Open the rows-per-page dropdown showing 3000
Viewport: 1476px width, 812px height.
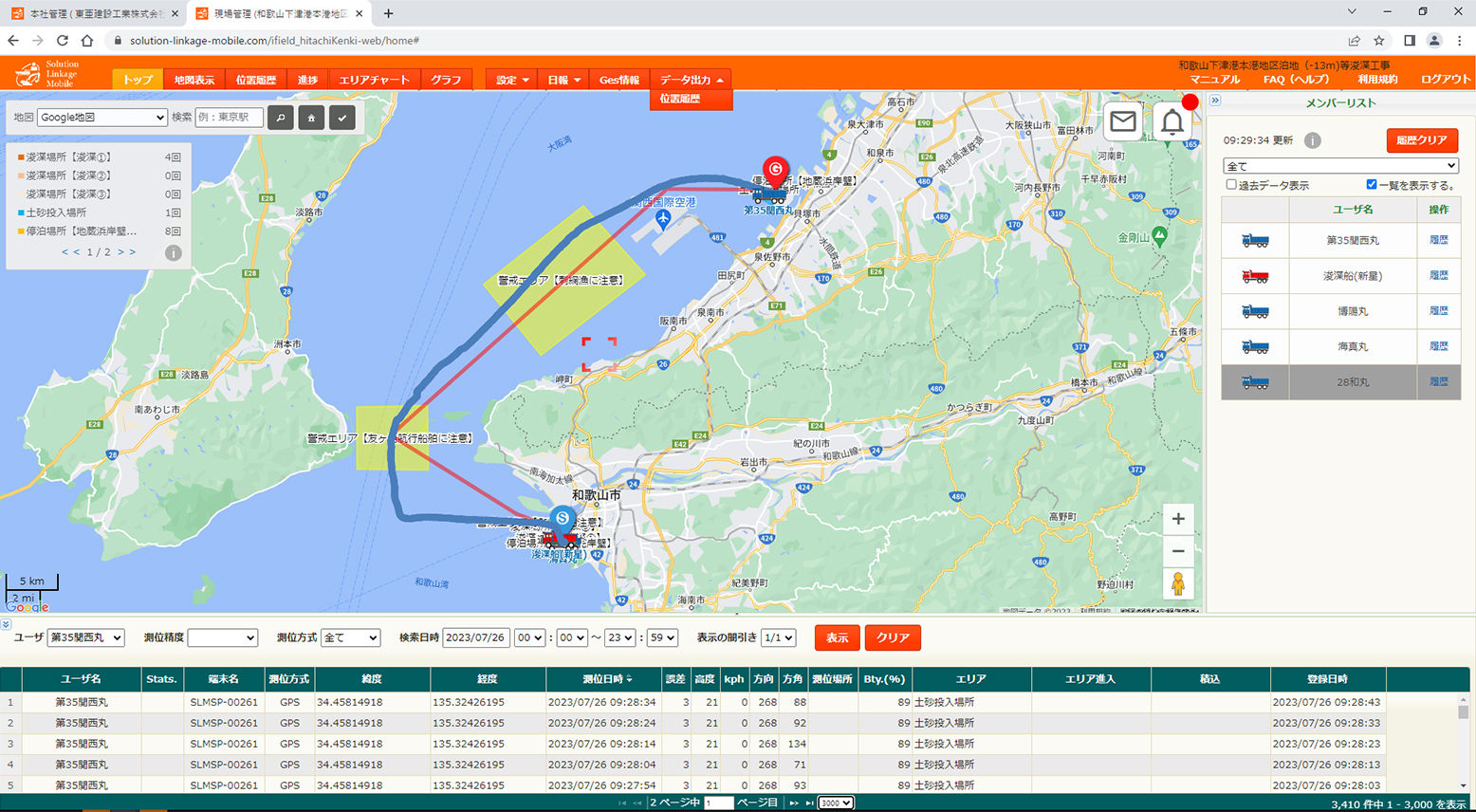(x=836, y=803)
